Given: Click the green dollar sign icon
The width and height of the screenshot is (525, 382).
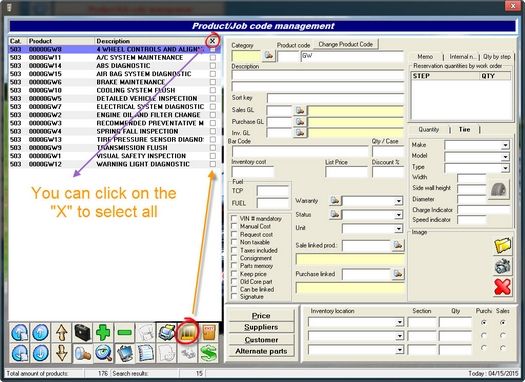Looking at the screenshot, I should pos(208,353).
